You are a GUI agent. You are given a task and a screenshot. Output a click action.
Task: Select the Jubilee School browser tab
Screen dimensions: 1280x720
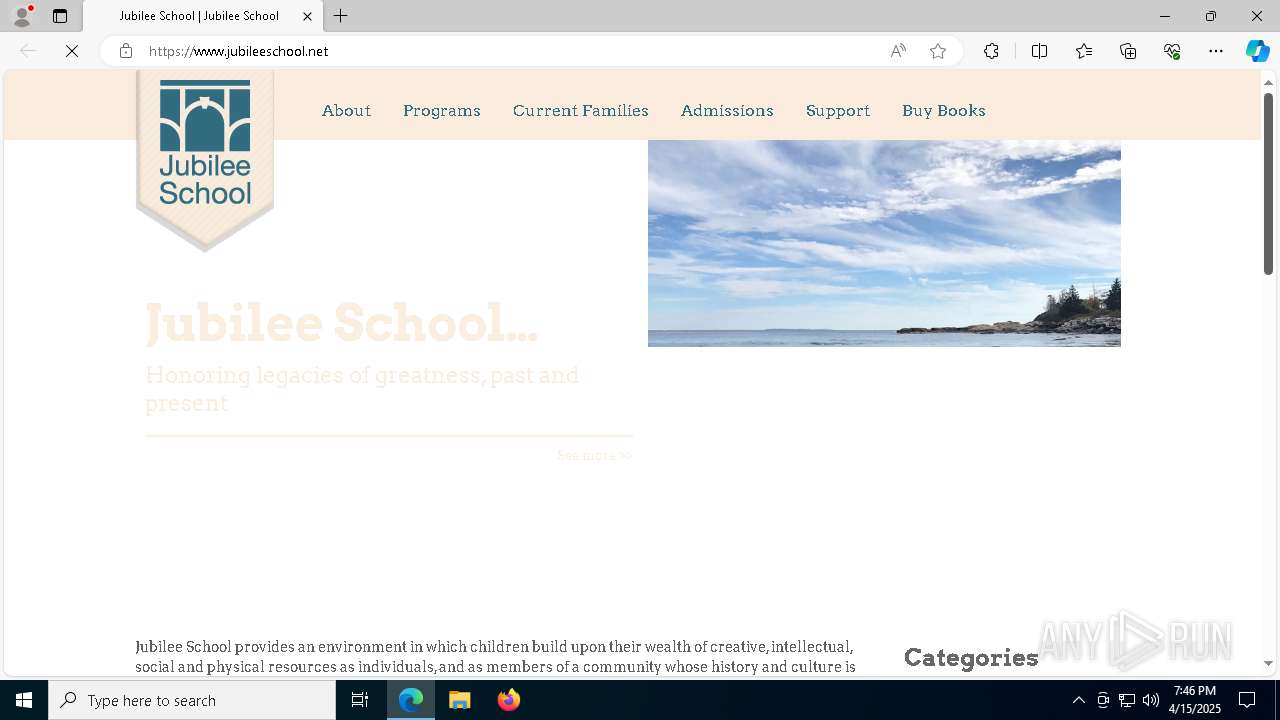pos(203,16)
